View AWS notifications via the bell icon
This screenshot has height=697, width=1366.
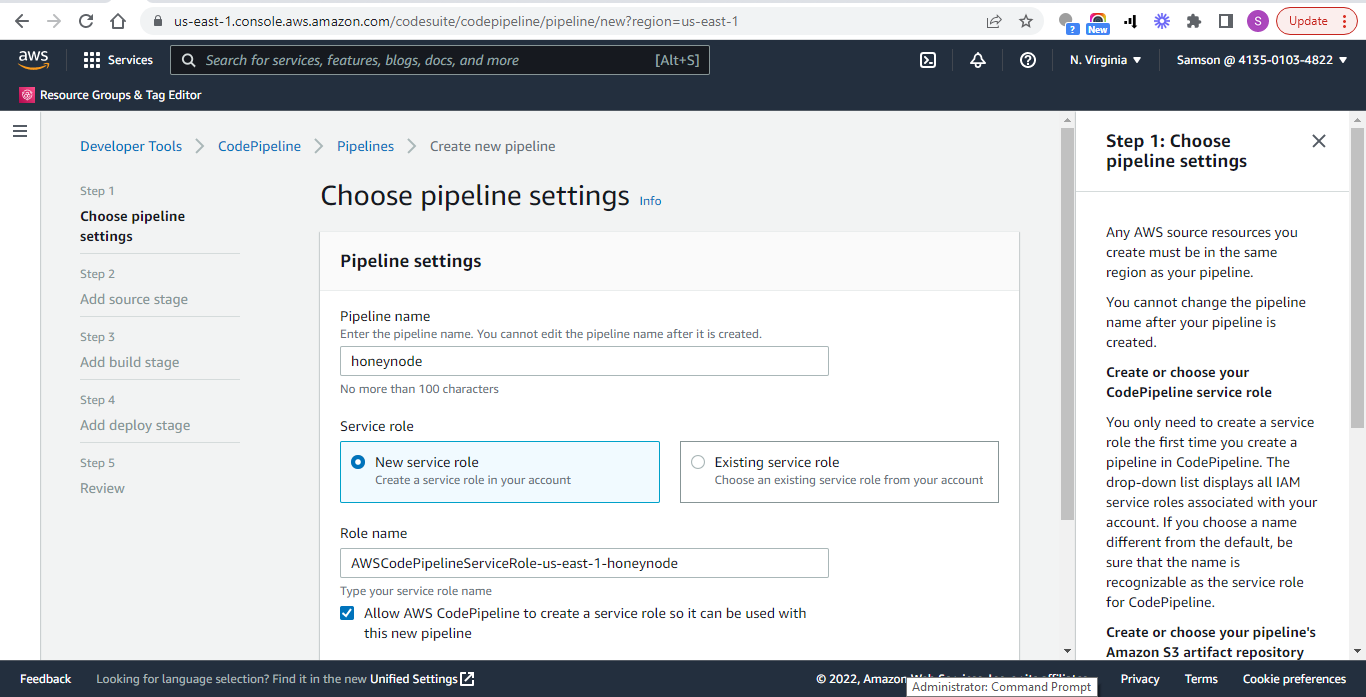point(977,60)
